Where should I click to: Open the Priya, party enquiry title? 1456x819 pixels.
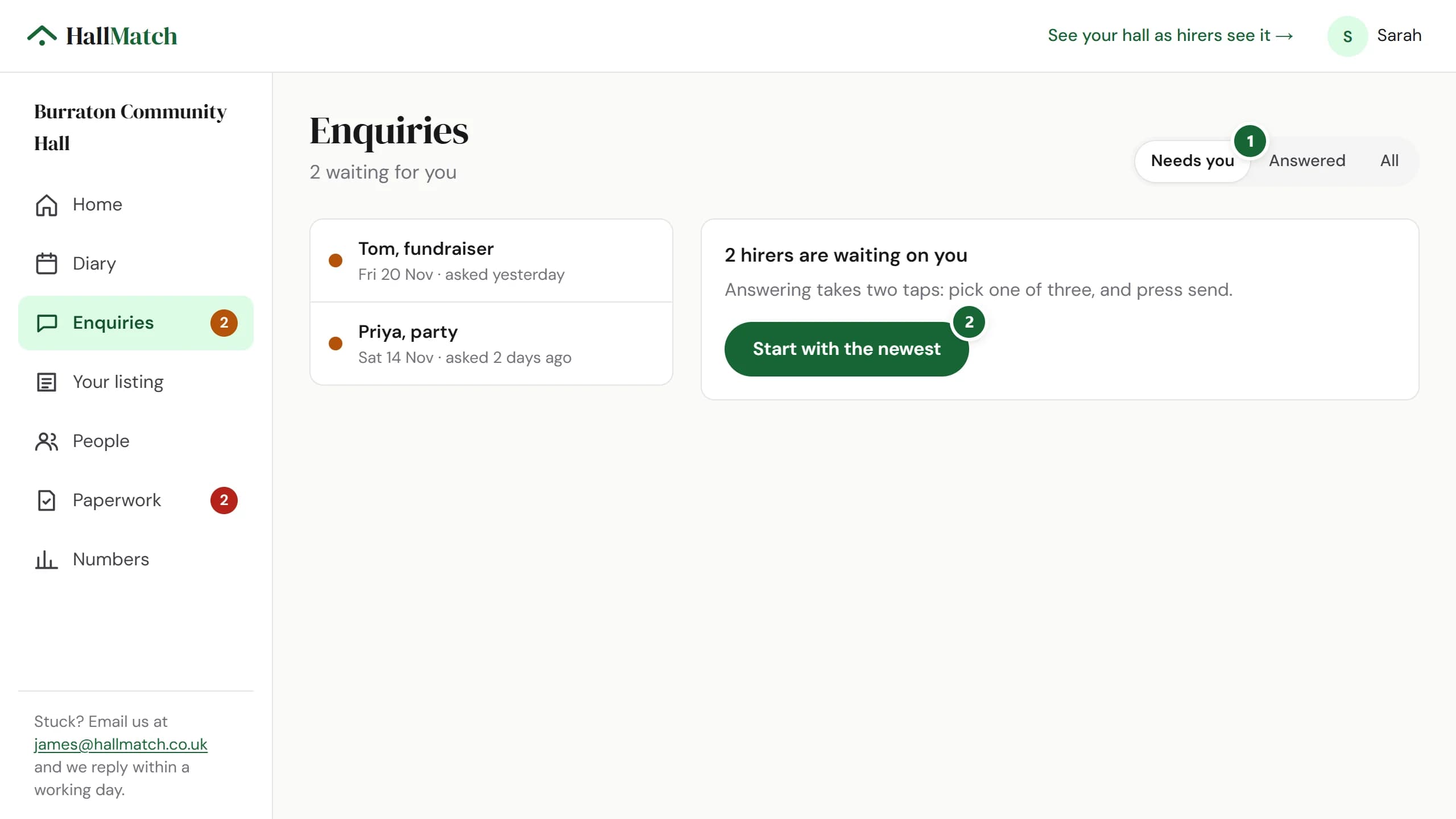408,332
